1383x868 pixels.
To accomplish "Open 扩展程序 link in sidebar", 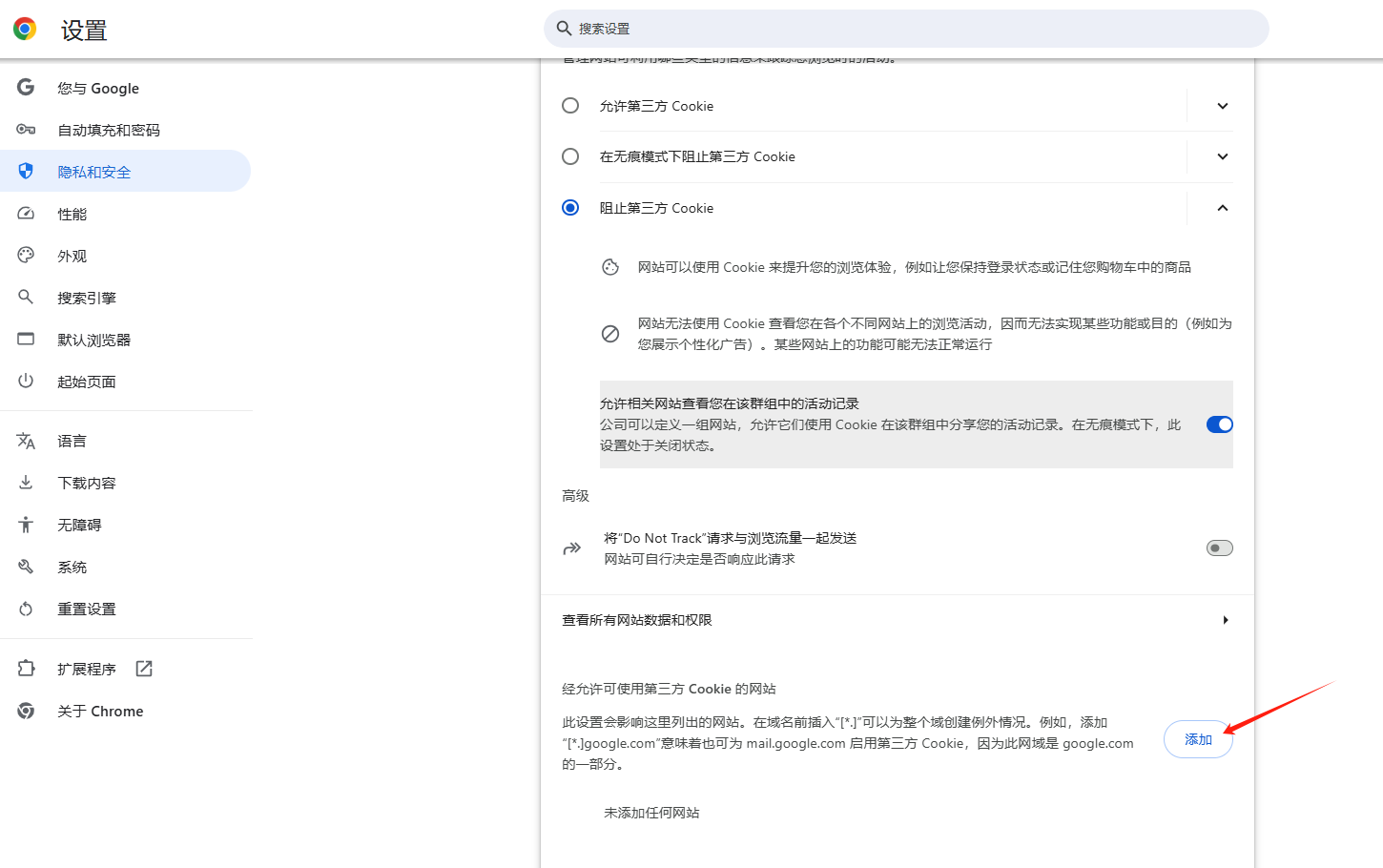I will (125, 669).
